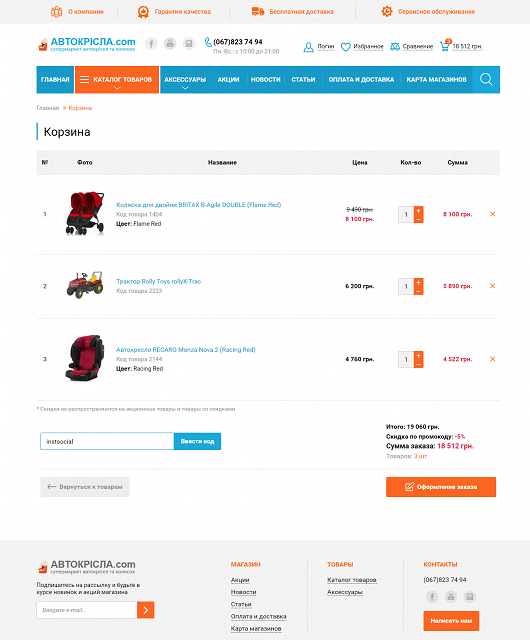Go to Акции in the navigation bar

coord(228,80)
